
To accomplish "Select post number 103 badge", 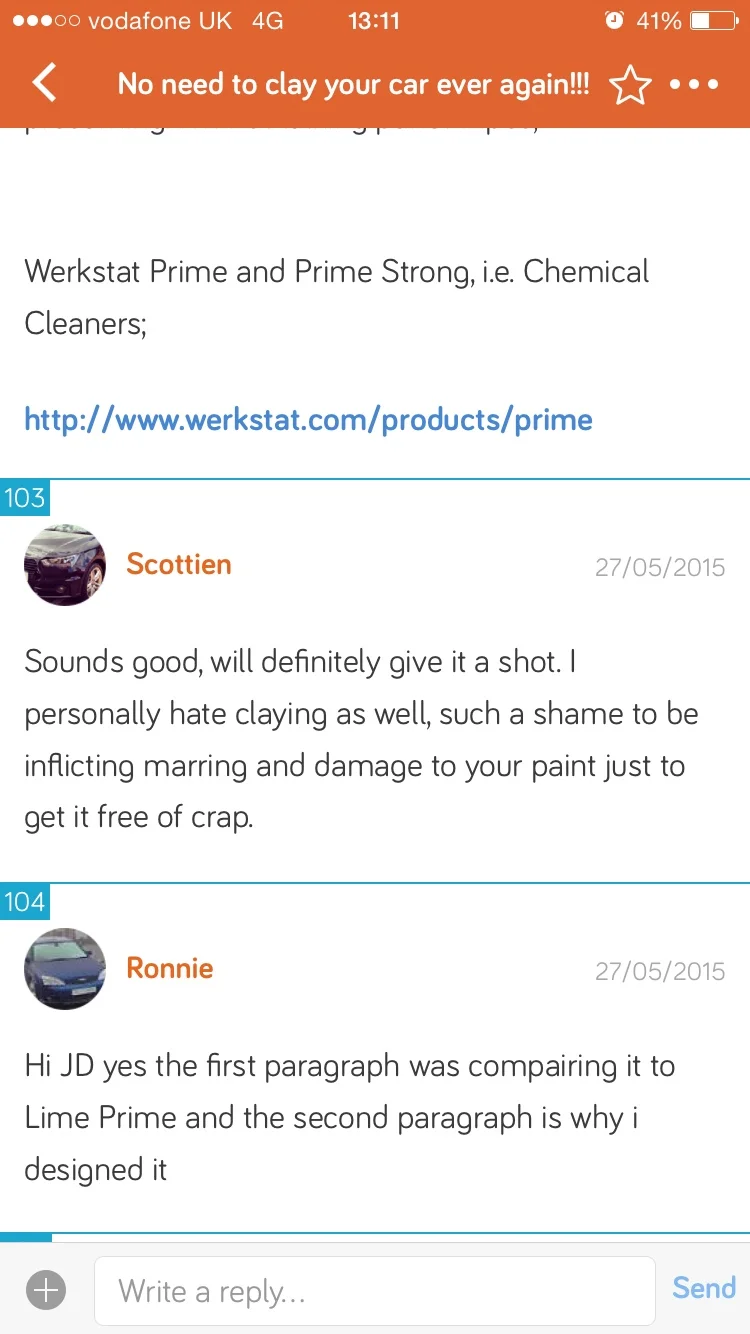I will point(24,497).
